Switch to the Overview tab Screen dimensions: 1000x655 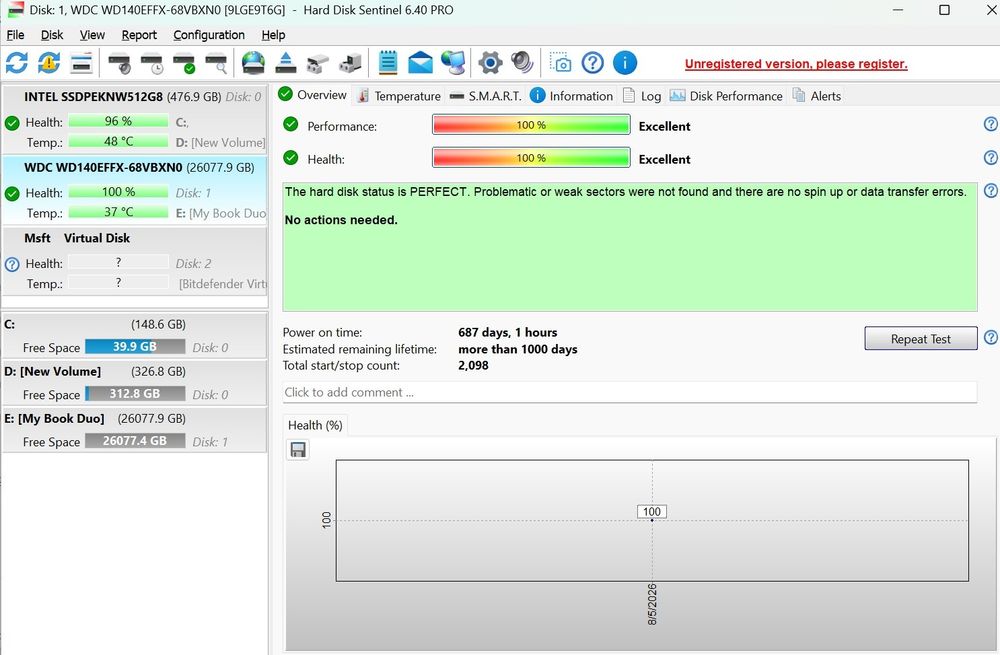(312, 95)
